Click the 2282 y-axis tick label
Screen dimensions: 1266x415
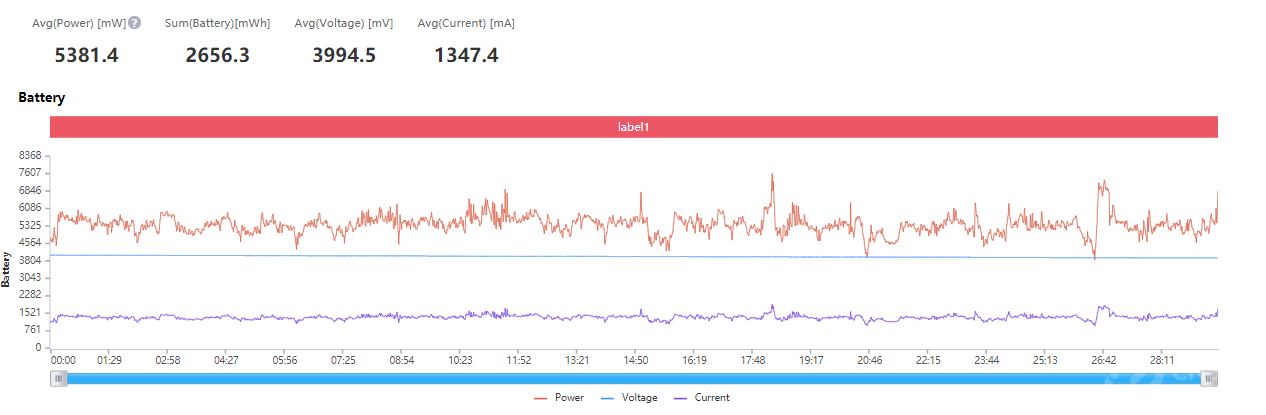[31, 295]
